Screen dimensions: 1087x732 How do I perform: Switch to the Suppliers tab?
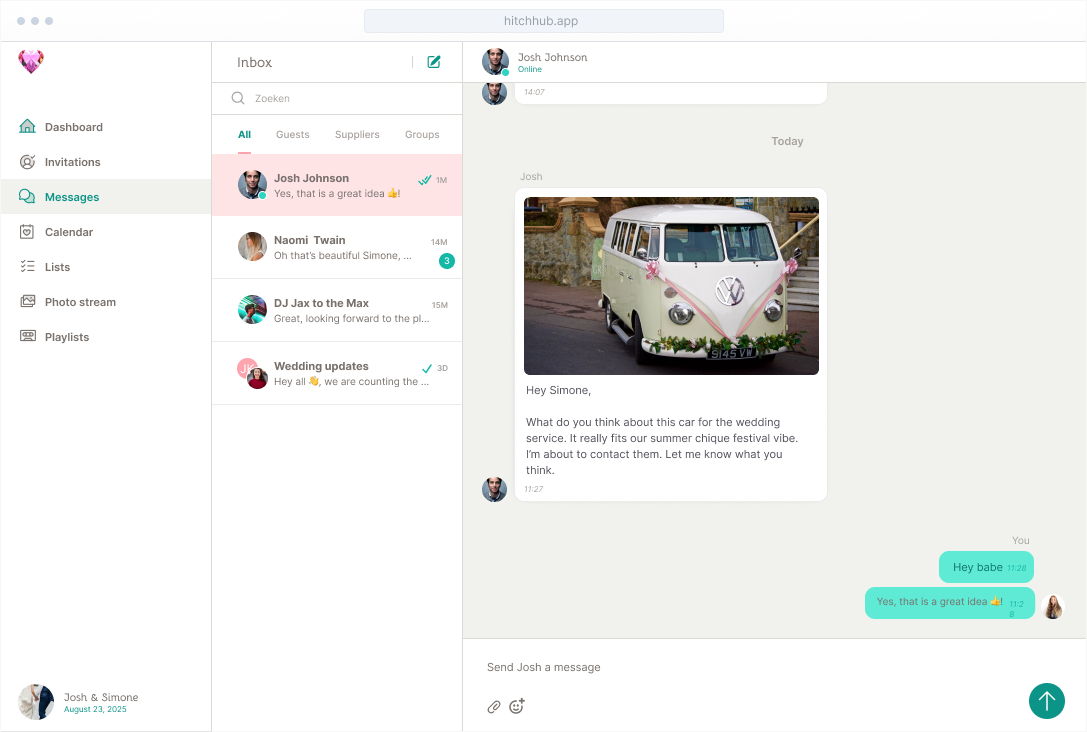[357, 134]
